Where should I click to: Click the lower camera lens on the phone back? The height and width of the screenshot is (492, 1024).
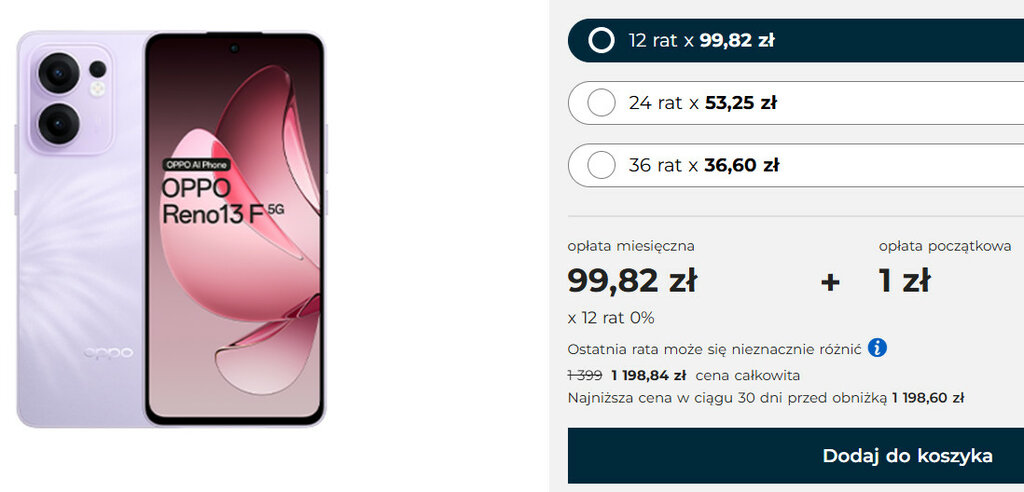click(x=58, y=122)
